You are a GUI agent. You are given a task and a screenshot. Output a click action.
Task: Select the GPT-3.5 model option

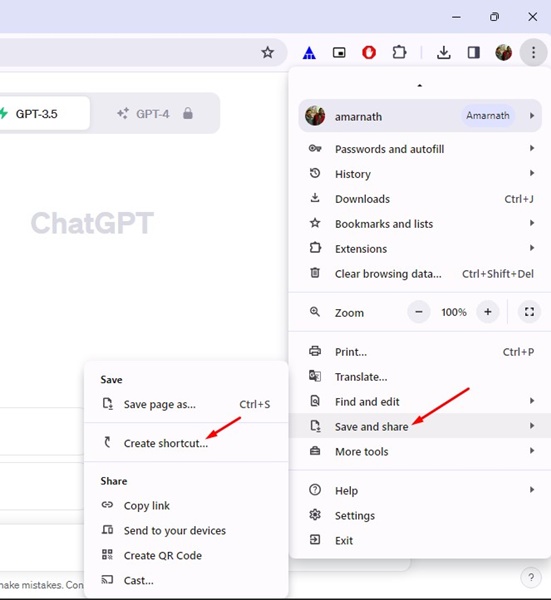[42, 114]
